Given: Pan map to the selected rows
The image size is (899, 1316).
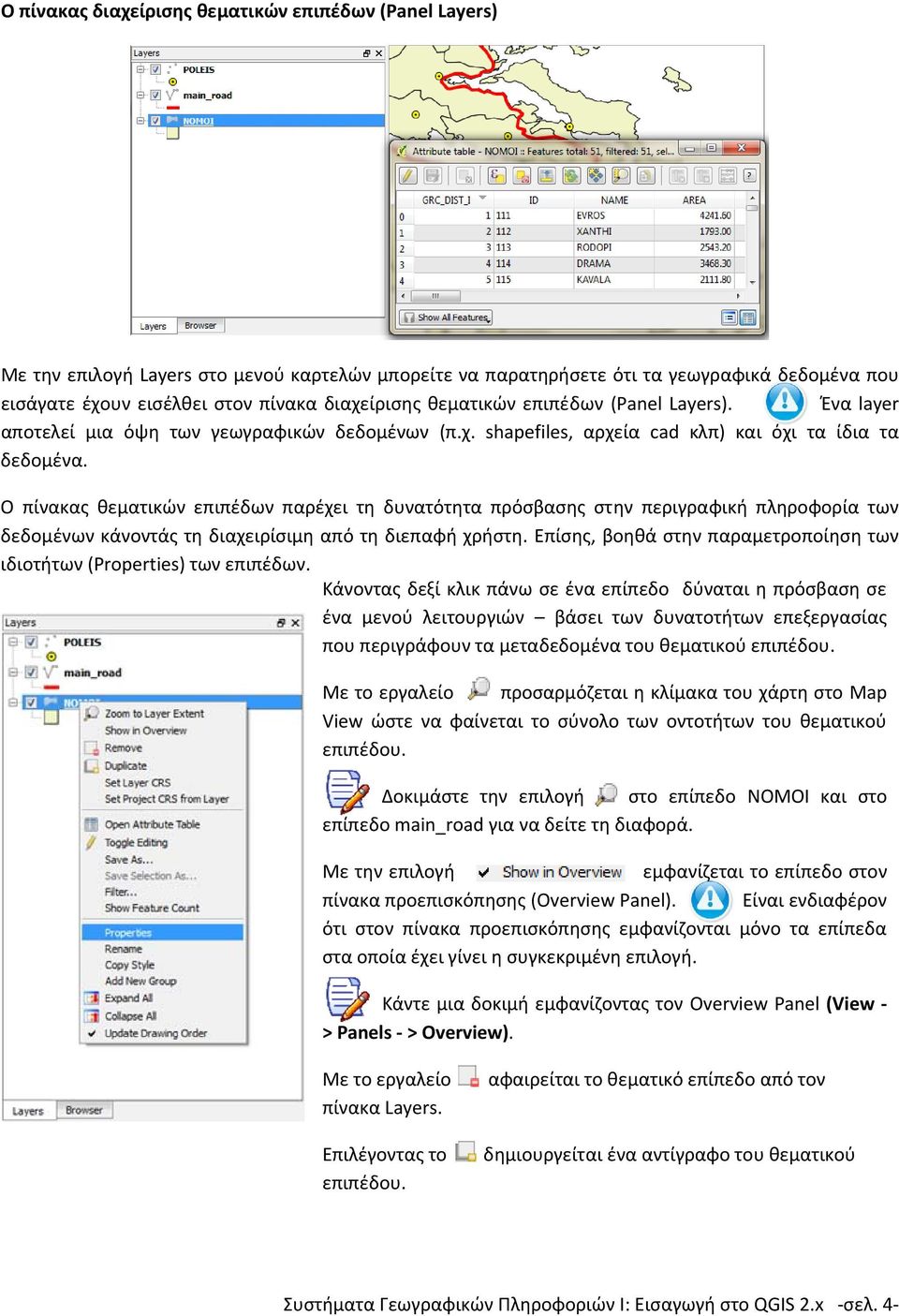Looking at the screenshot, I should tap(596, 175).
